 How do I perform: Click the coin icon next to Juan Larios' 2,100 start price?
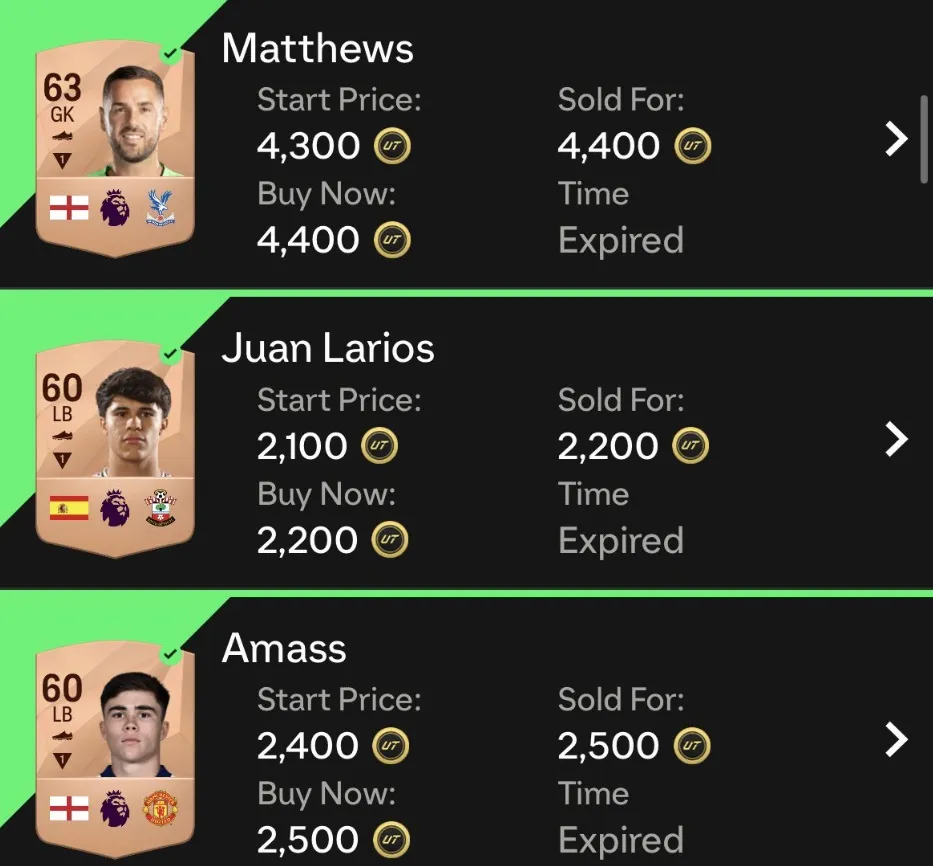(x=379, y=446)
